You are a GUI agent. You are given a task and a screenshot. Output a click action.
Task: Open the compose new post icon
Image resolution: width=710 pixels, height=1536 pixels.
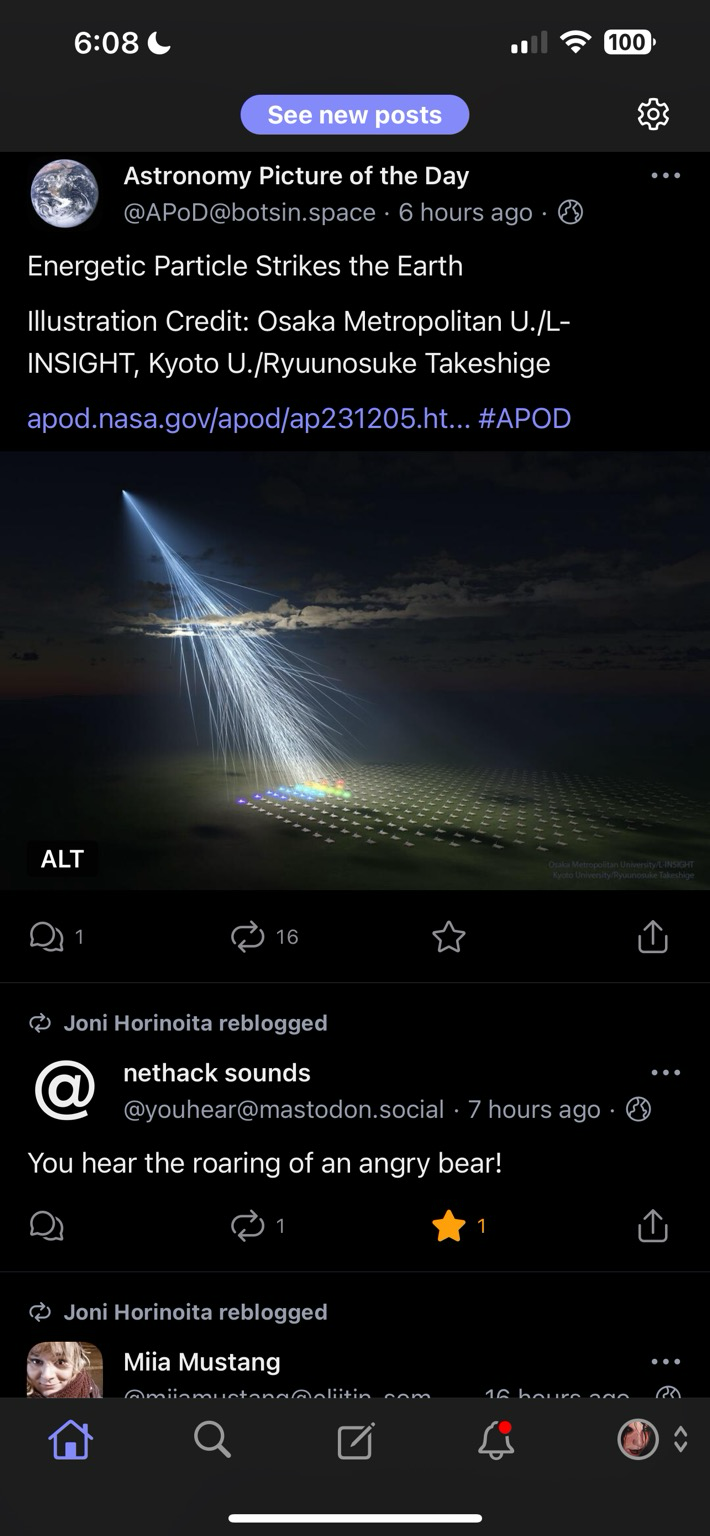[355, 1441]
